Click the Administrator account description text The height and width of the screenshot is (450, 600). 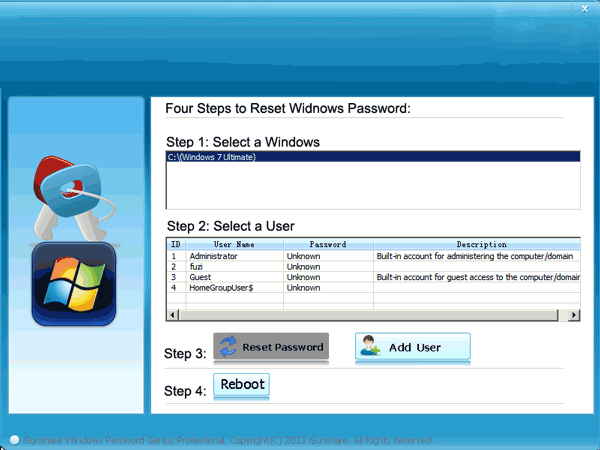[x=474, y=256]
